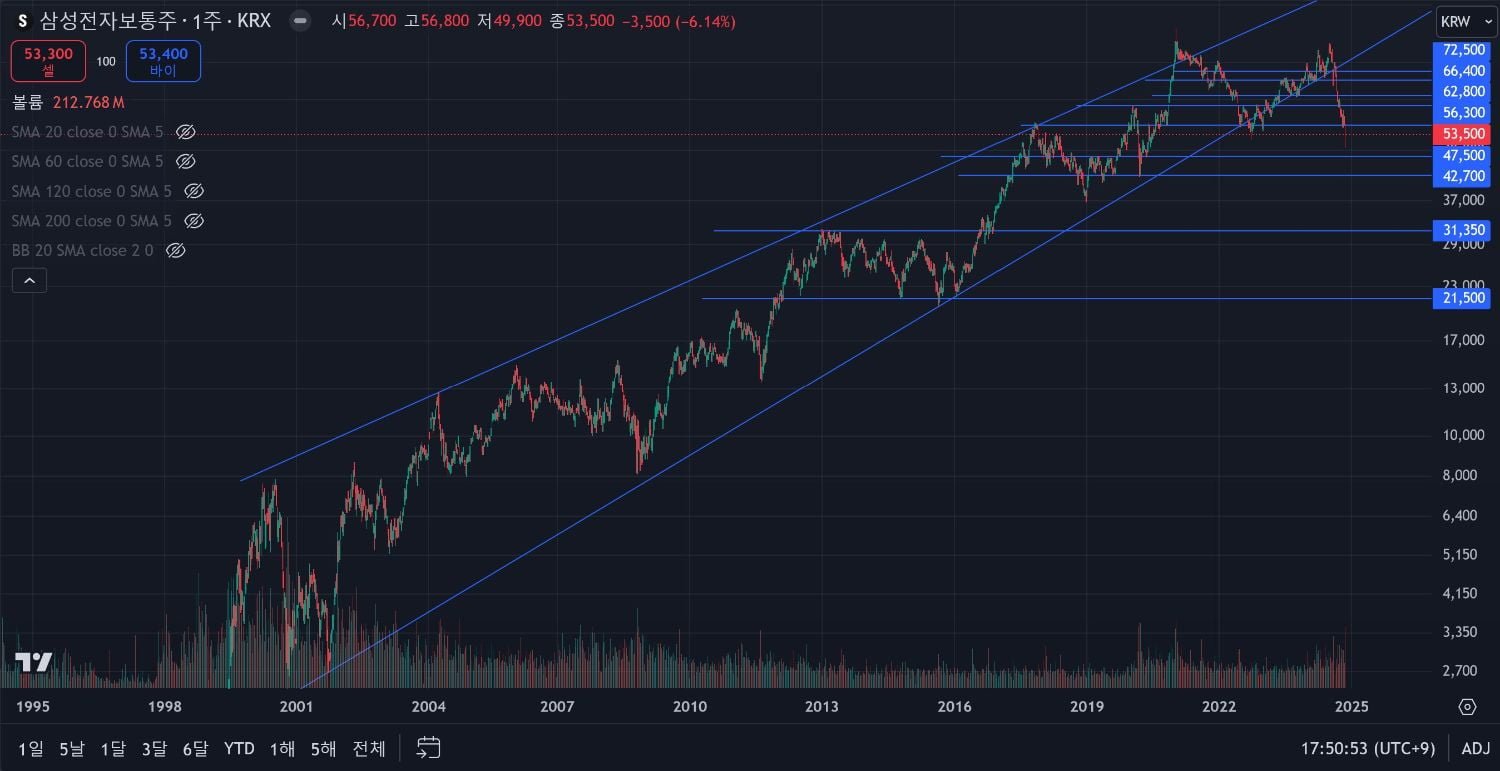Viewport: 1500px width, 771px height.
Task: Click the Samsung Electronics symbol logo icon
Action: [x=22, y=20]
